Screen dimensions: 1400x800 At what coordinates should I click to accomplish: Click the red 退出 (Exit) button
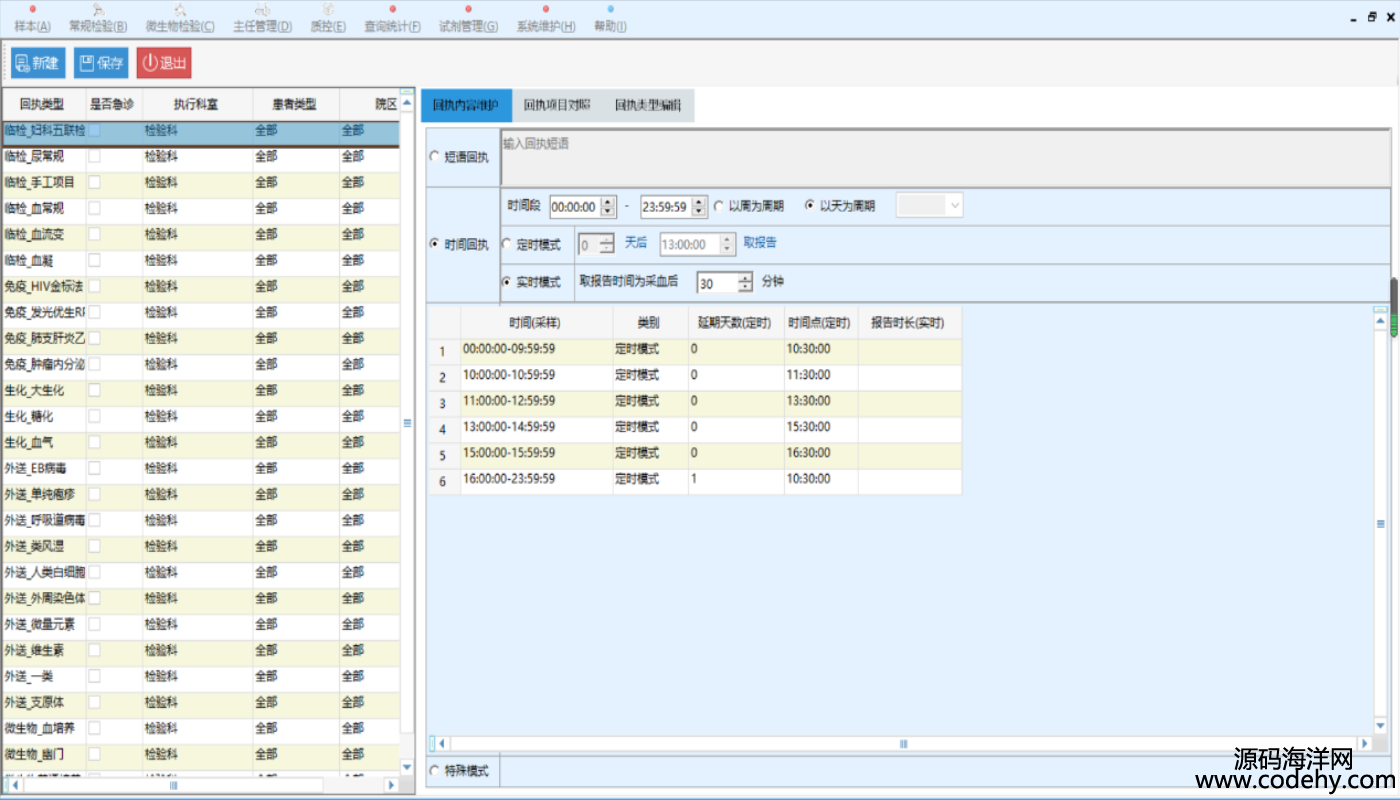click(x=164, y=63)
